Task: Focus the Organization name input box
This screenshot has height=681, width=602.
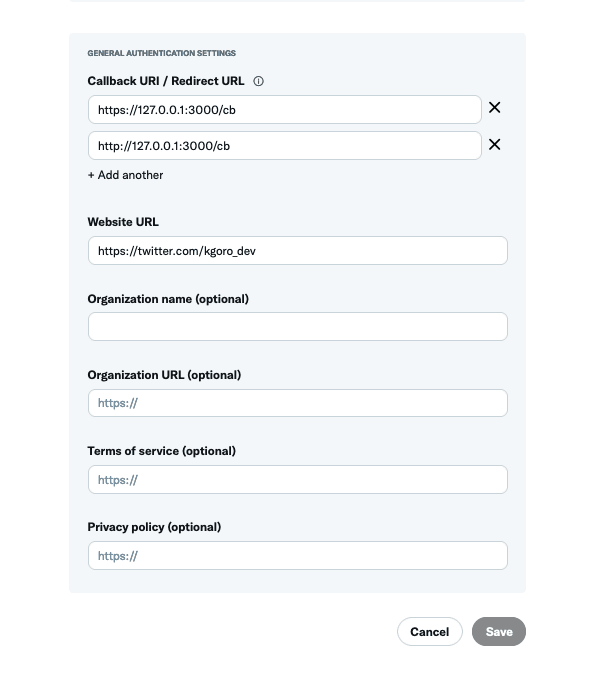Action: [298, 327]
